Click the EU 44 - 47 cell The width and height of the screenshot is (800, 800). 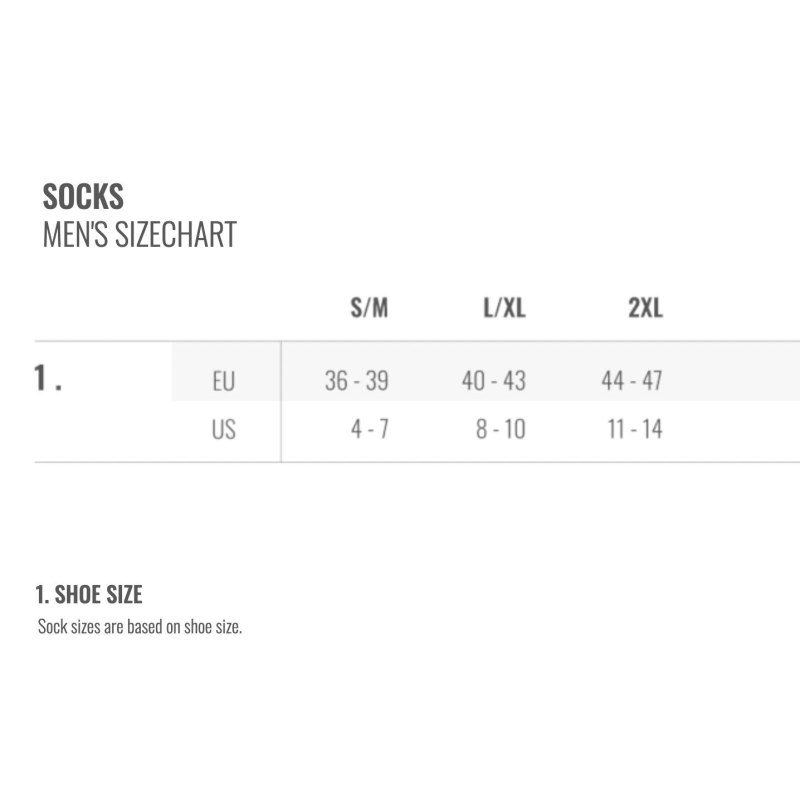[x=632, y=381]
